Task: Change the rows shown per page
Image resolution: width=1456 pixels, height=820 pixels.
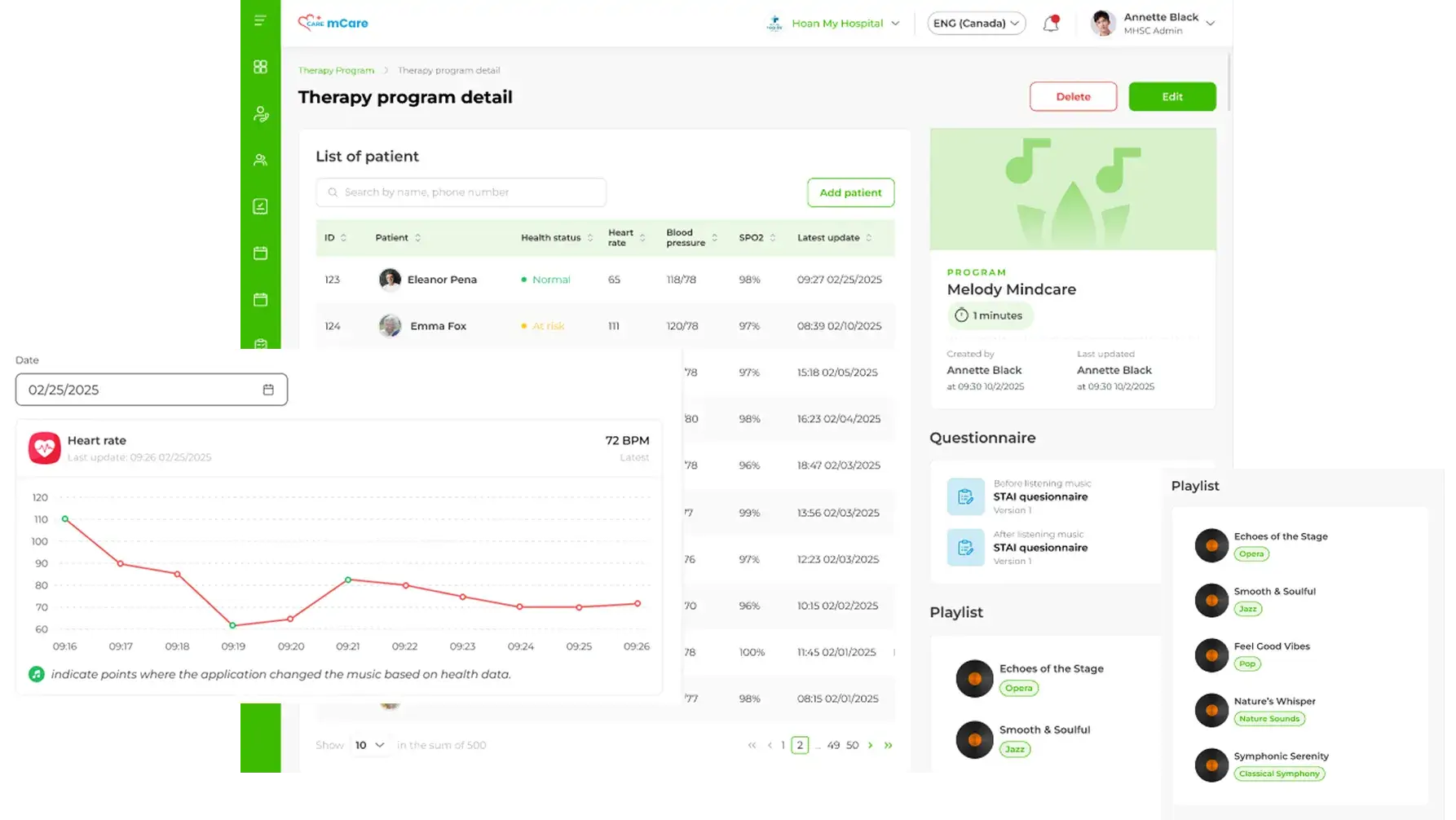Action: [369, 745]
